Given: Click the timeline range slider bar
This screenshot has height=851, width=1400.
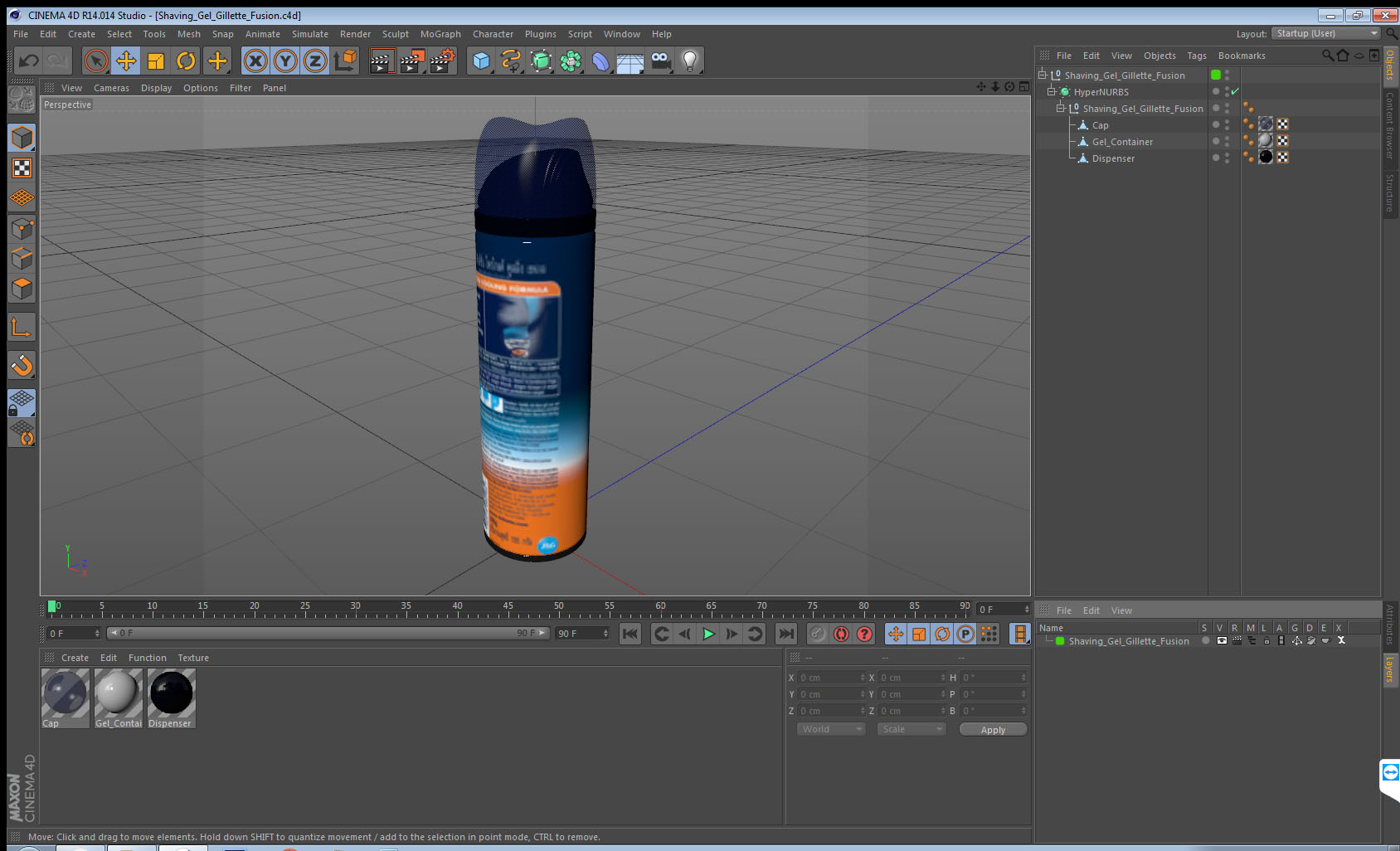Looking at the screenshot, I should [328, 633].
